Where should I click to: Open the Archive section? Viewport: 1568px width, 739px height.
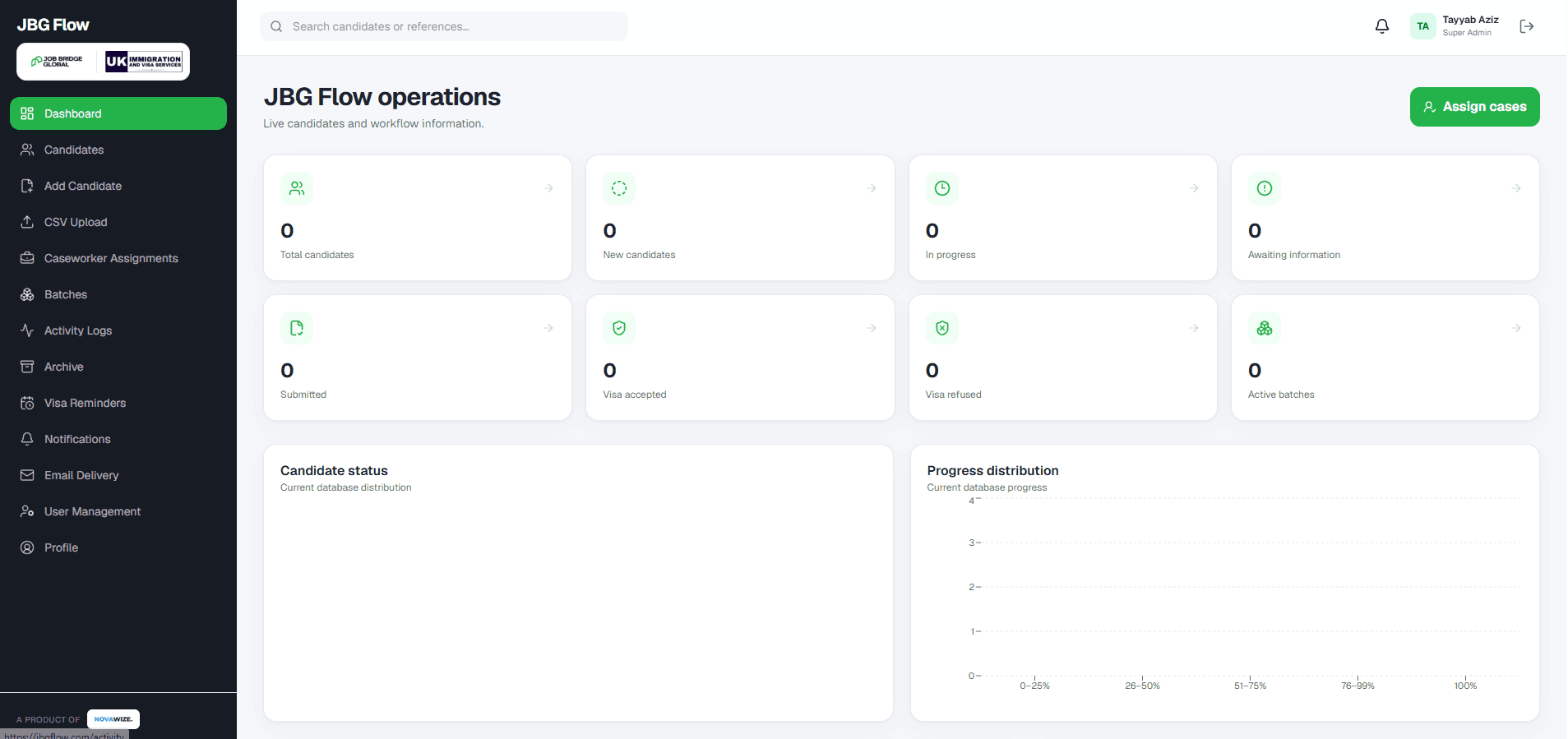118,367
